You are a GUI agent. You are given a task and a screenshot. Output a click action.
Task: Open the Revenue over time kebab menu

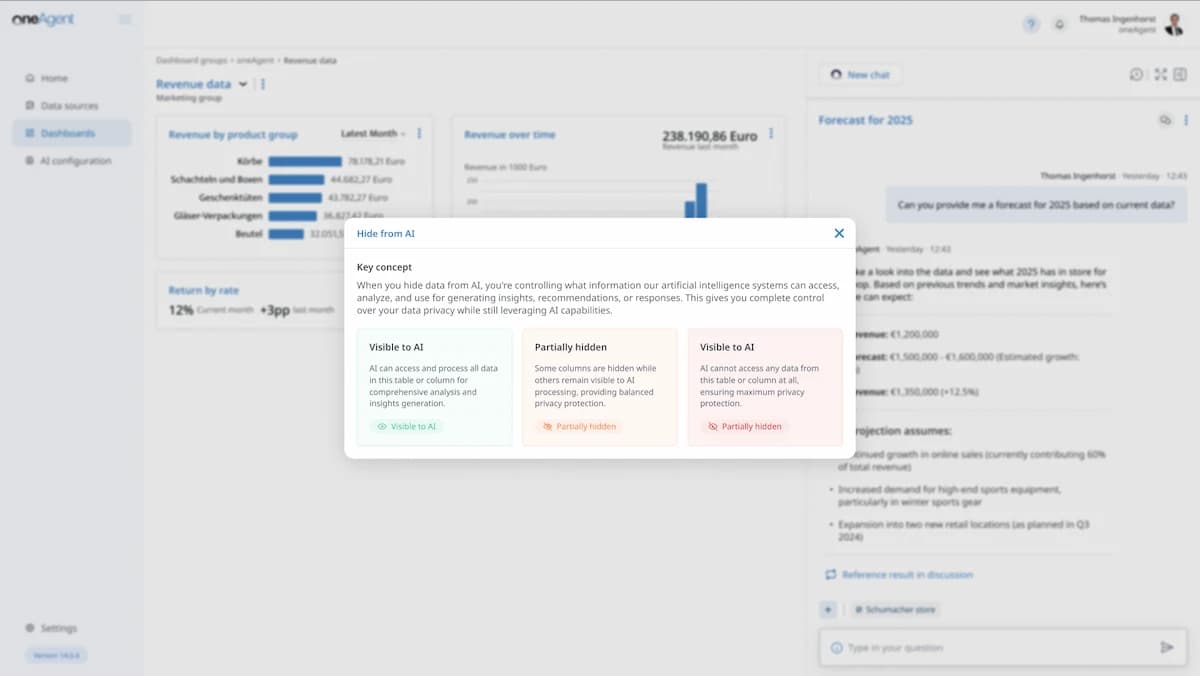(x=771, y=134)
